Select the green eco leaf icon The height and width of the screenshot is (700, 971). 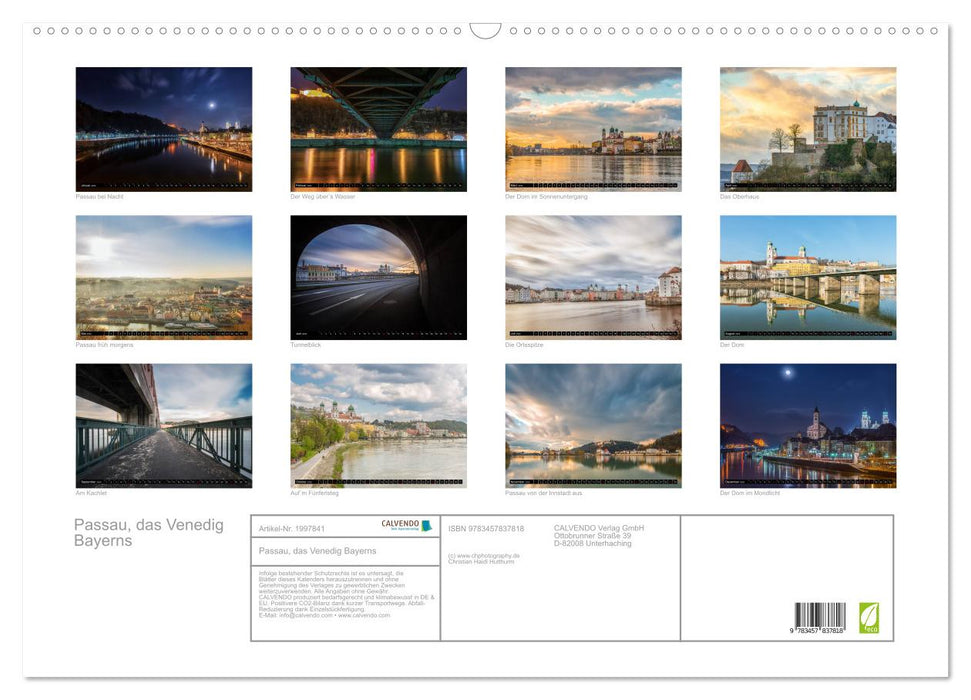pyautogui.click(x=872, y=620)
